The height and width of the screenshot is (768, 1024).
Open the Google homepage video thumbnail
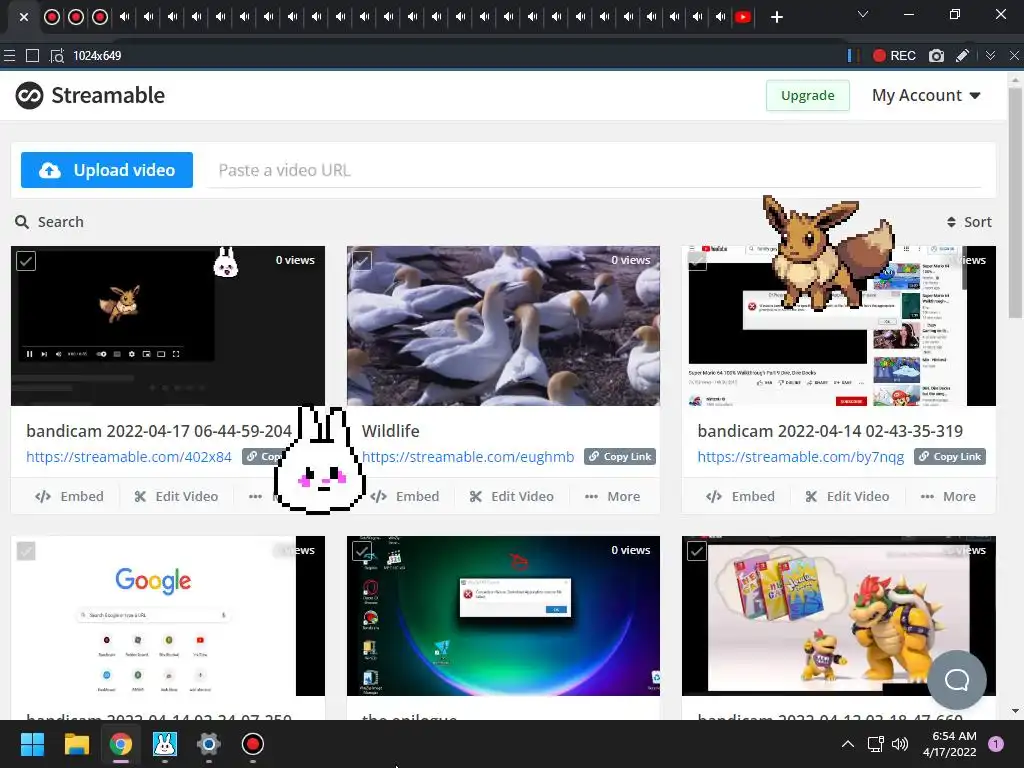(168, 616)
